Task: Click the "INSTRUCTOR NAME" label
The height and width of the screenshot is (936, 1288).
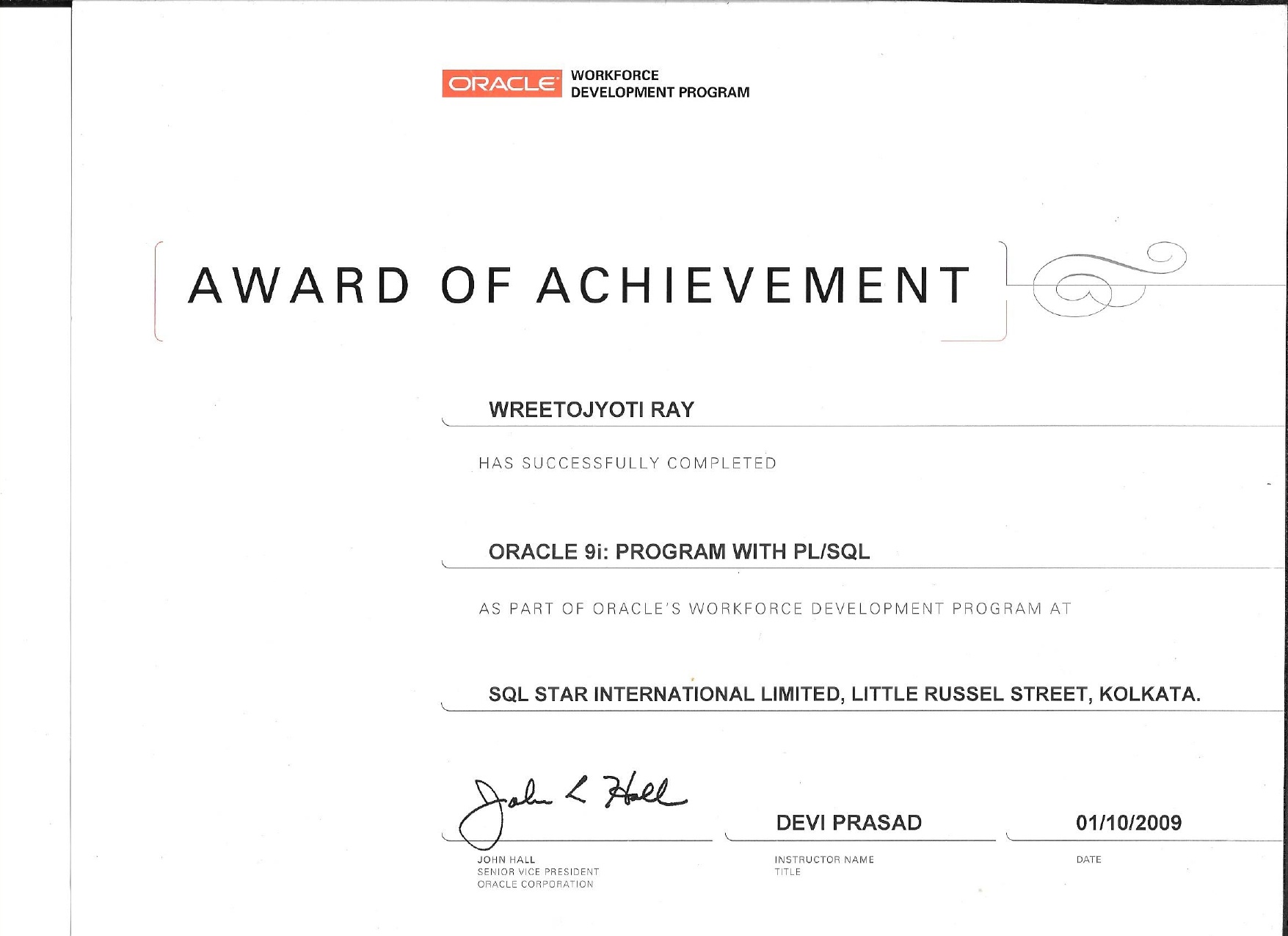Action: [824, 860]
